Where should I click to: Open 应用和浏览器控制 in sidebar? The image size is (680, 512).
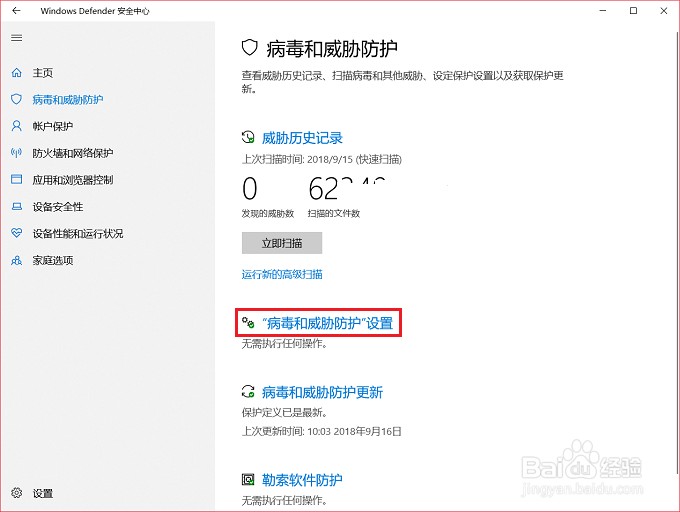click(x=72, y=180)
